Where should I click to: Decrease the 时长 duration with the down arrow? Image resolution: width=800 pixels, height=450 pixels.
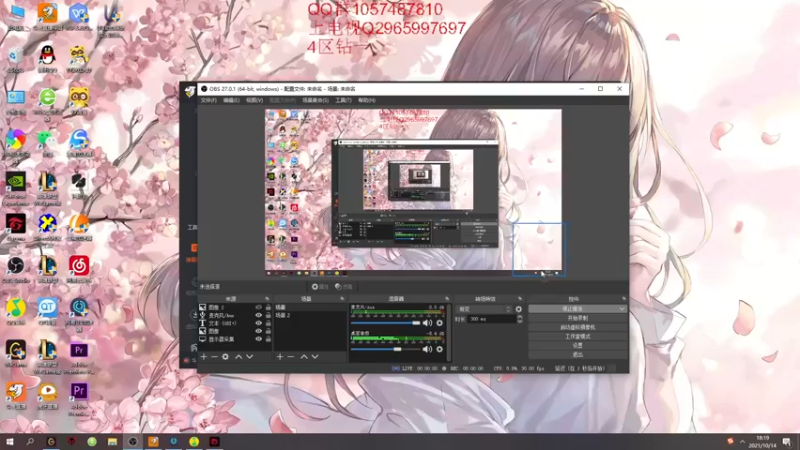click(519, 321)
